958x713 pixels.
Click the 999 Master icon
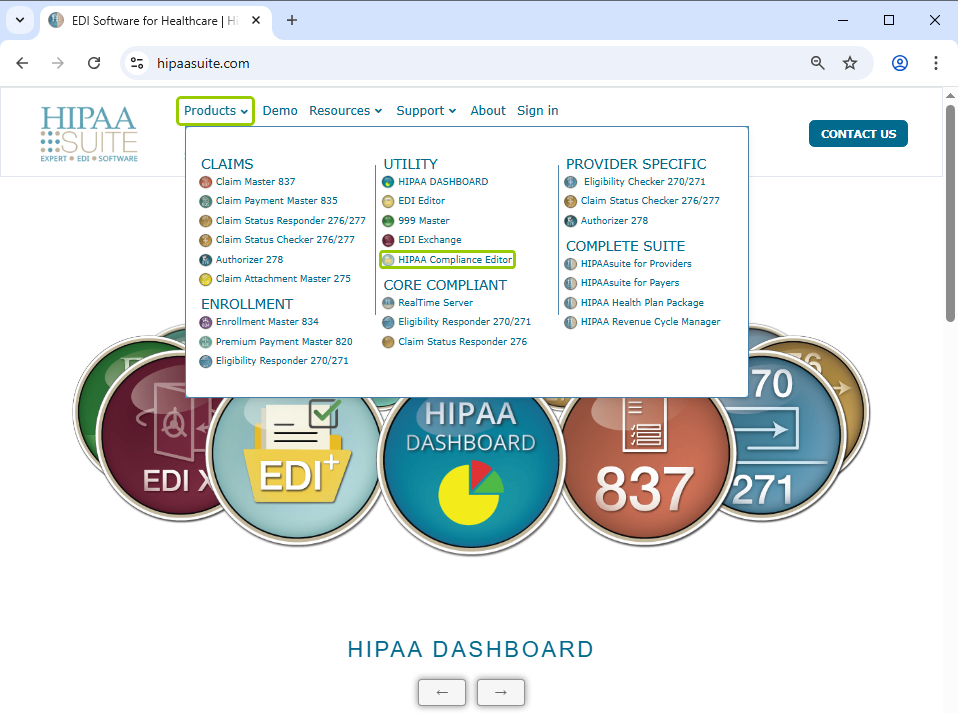388,221
